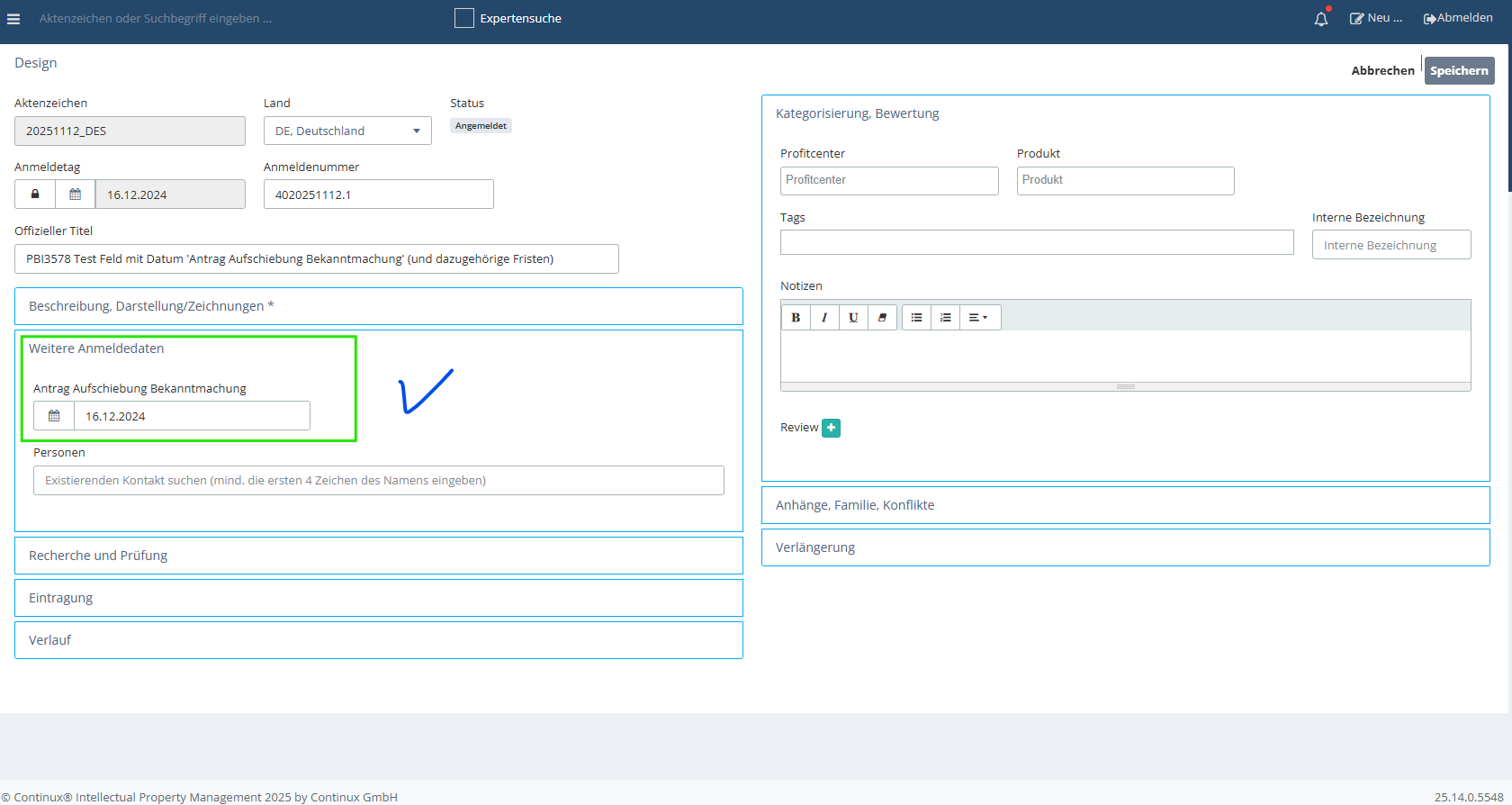Open the paragraph alignment dropdown

point(979,317)
